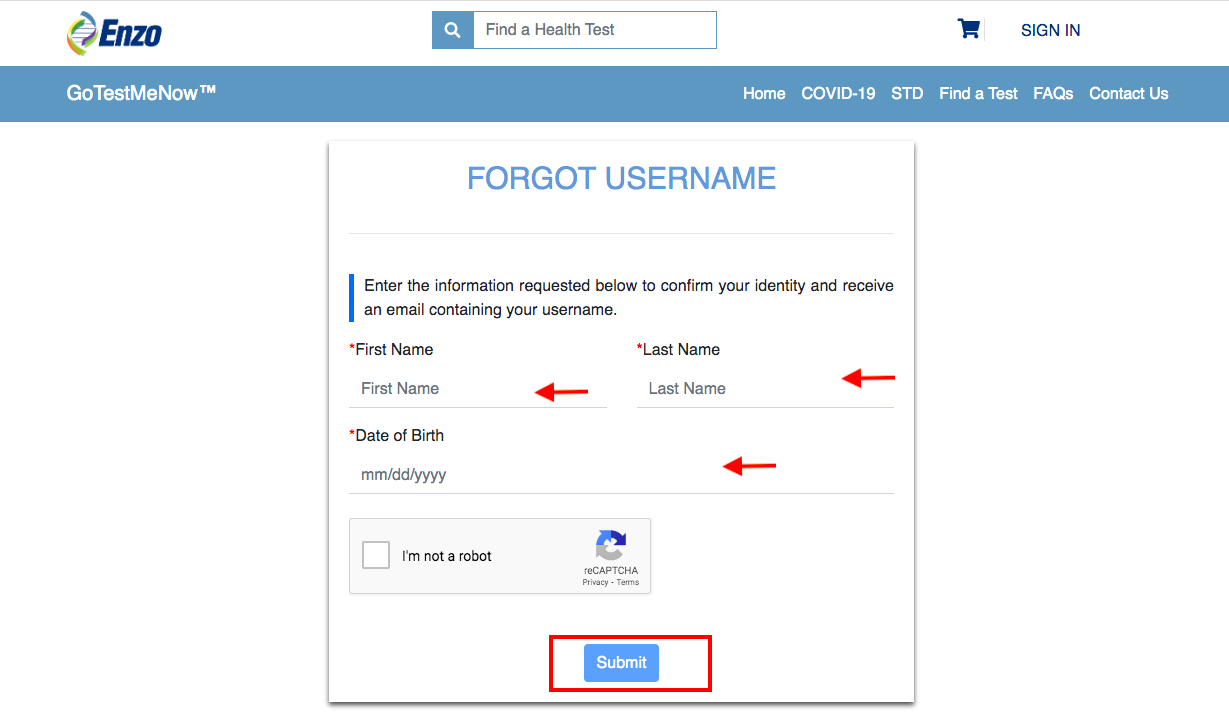The image size is (1229, 717).
Task: Open the reCAPTCHA Terms link
Action: point(628,582)
